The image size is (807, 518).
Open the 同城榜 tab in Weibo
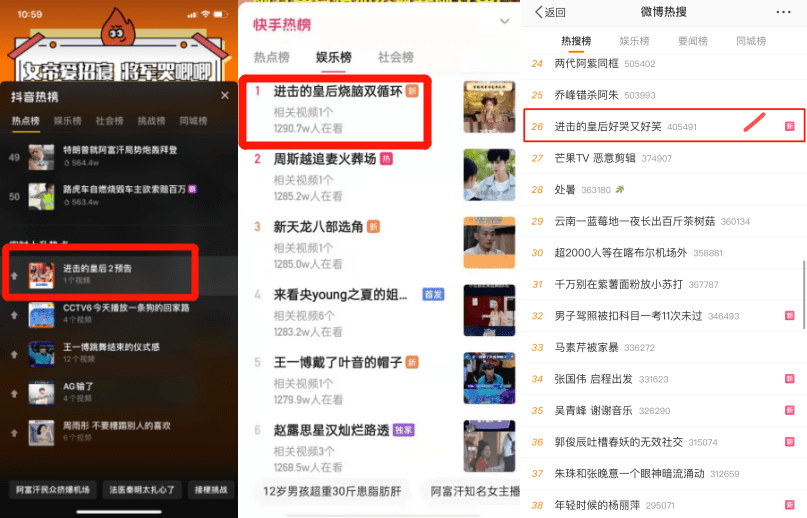point(751,41)
